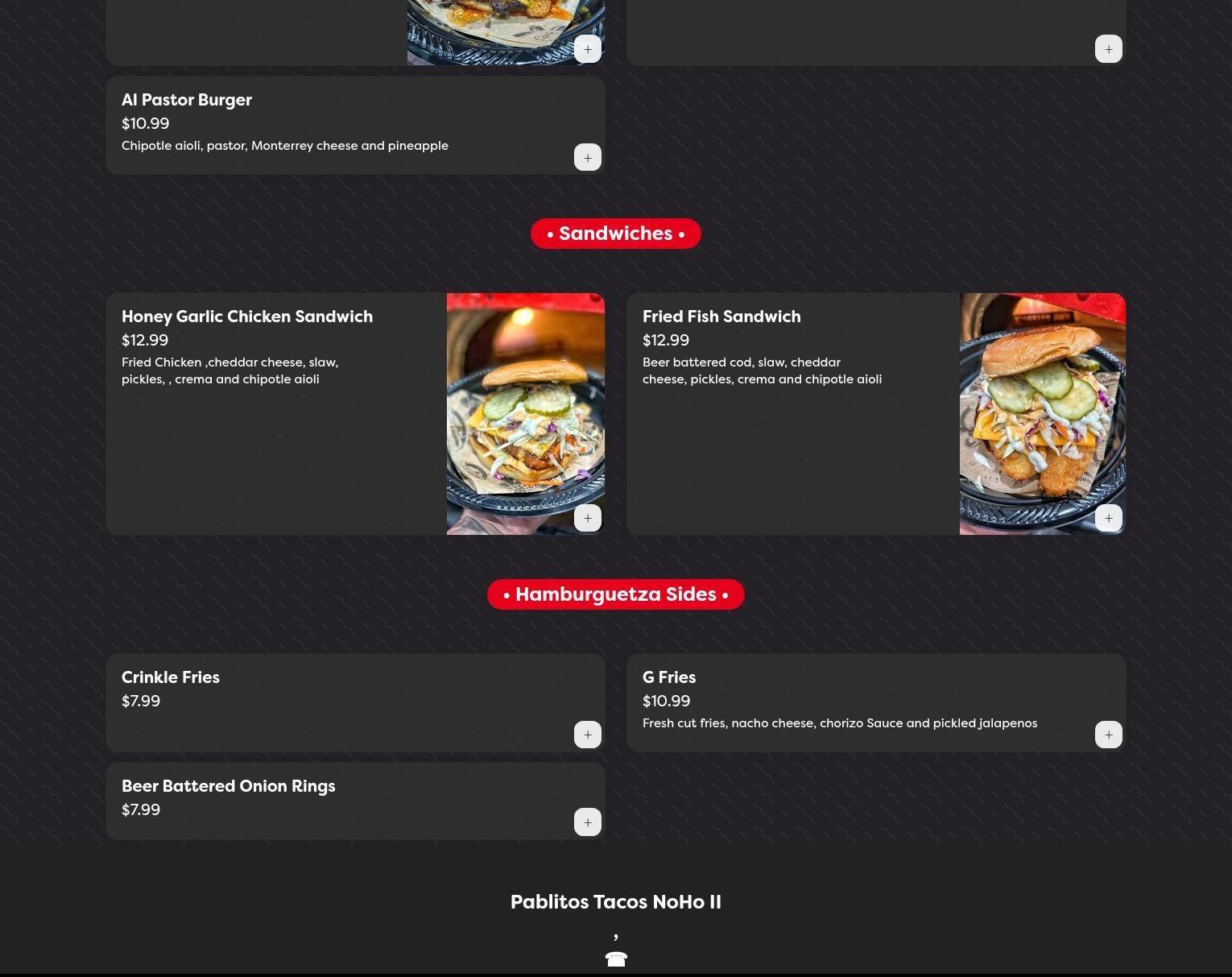Click the Crinkle Fries item name
This screenshot has width=1232, height=977.
(171, 677)
